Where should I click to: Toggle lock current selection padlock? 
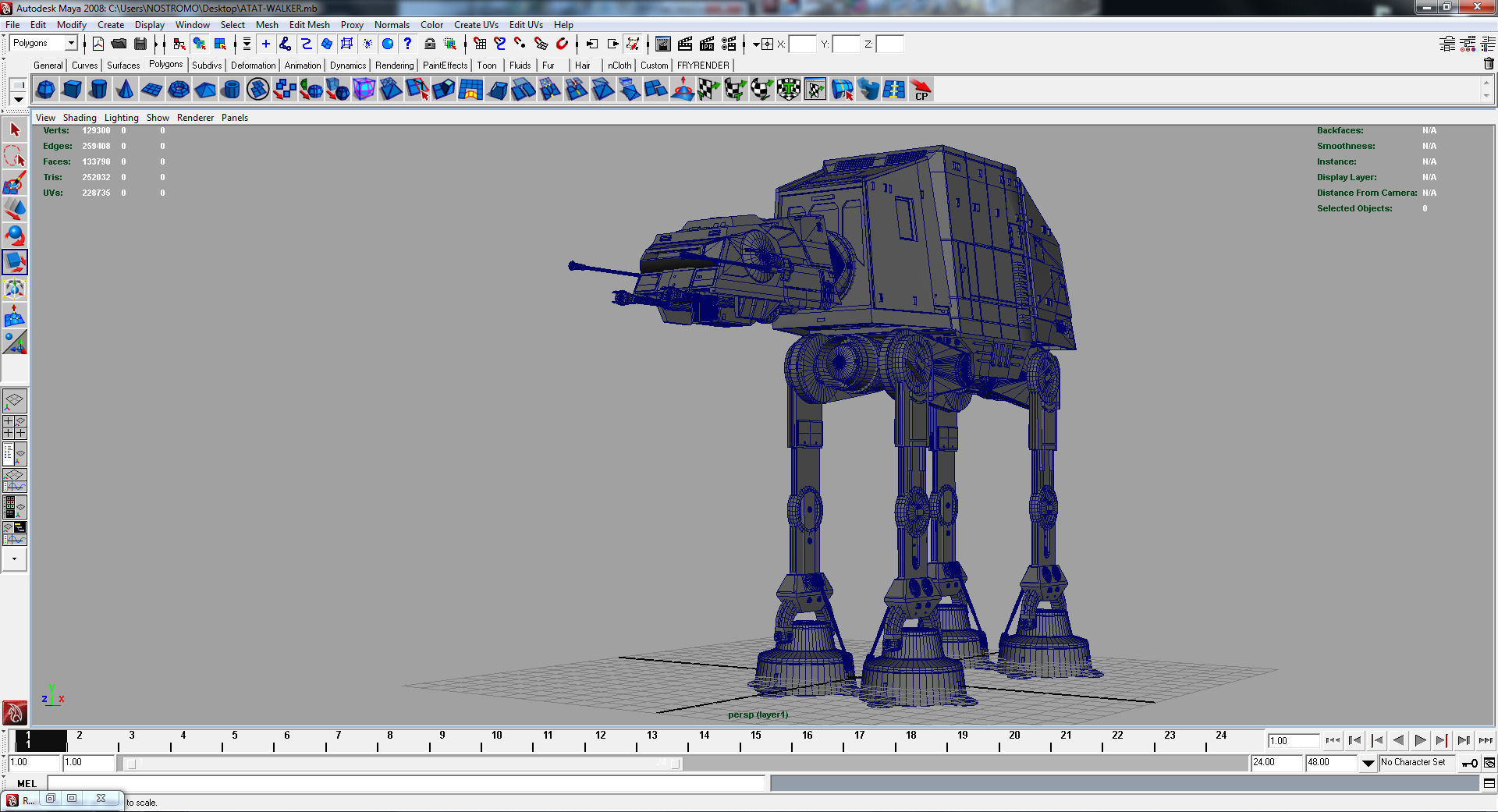click(430, 44)
